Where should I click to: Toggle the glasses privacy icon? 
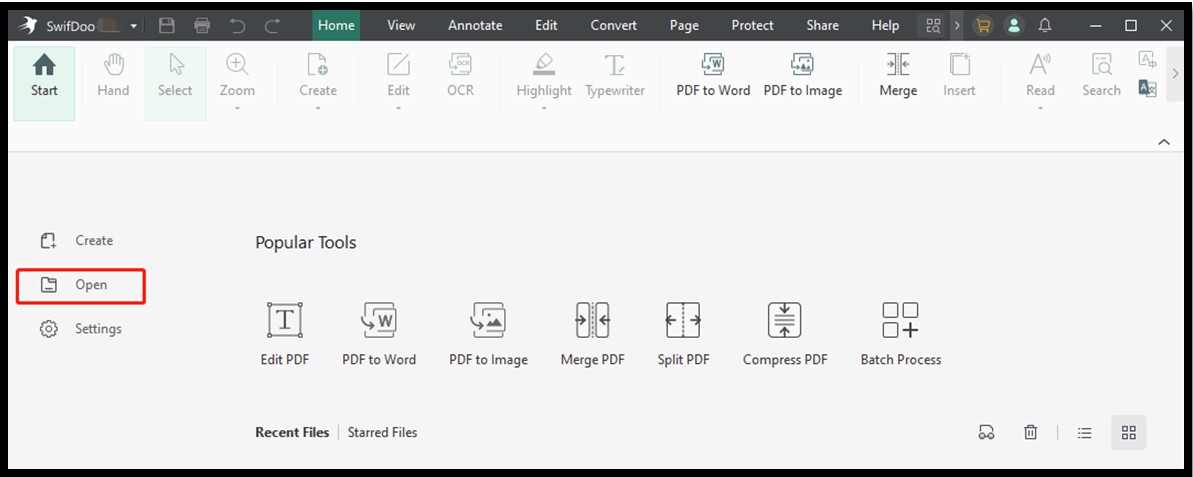[986, 432]
